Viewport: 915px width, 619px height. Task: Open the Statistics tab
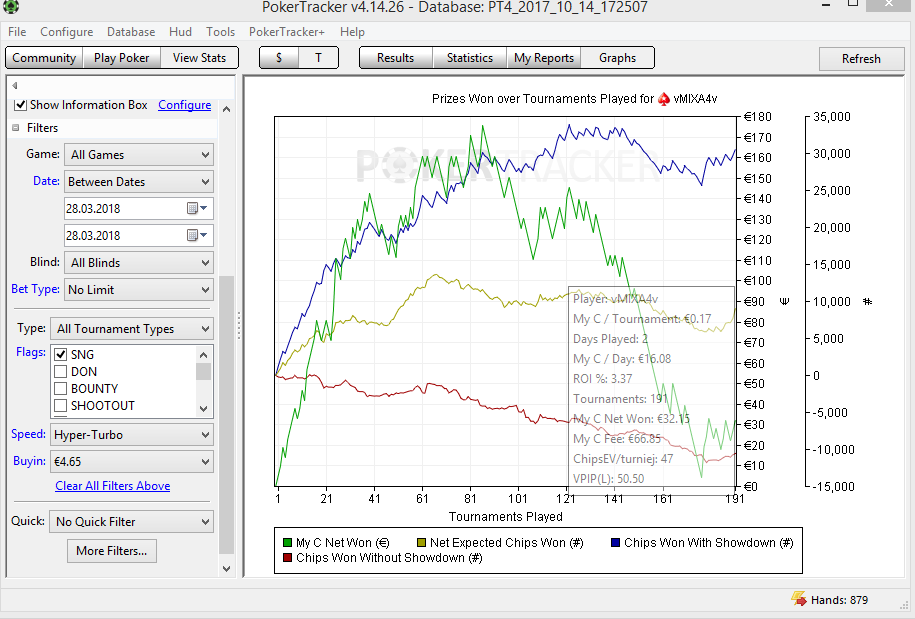coord(470,58)
